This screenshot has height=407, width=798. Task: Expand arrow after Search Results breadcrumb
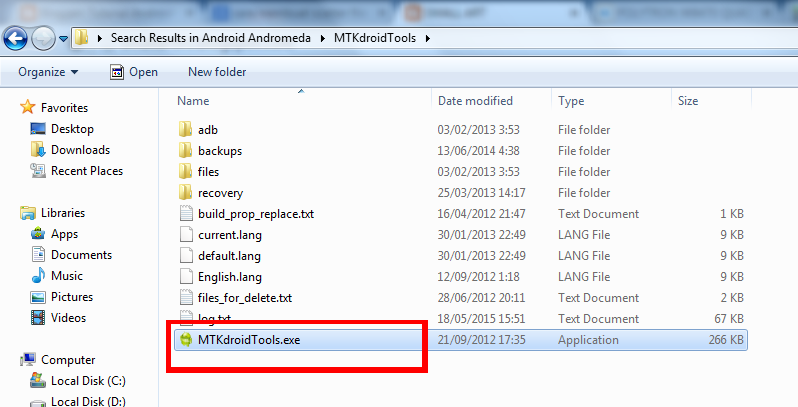pos(323,38)
